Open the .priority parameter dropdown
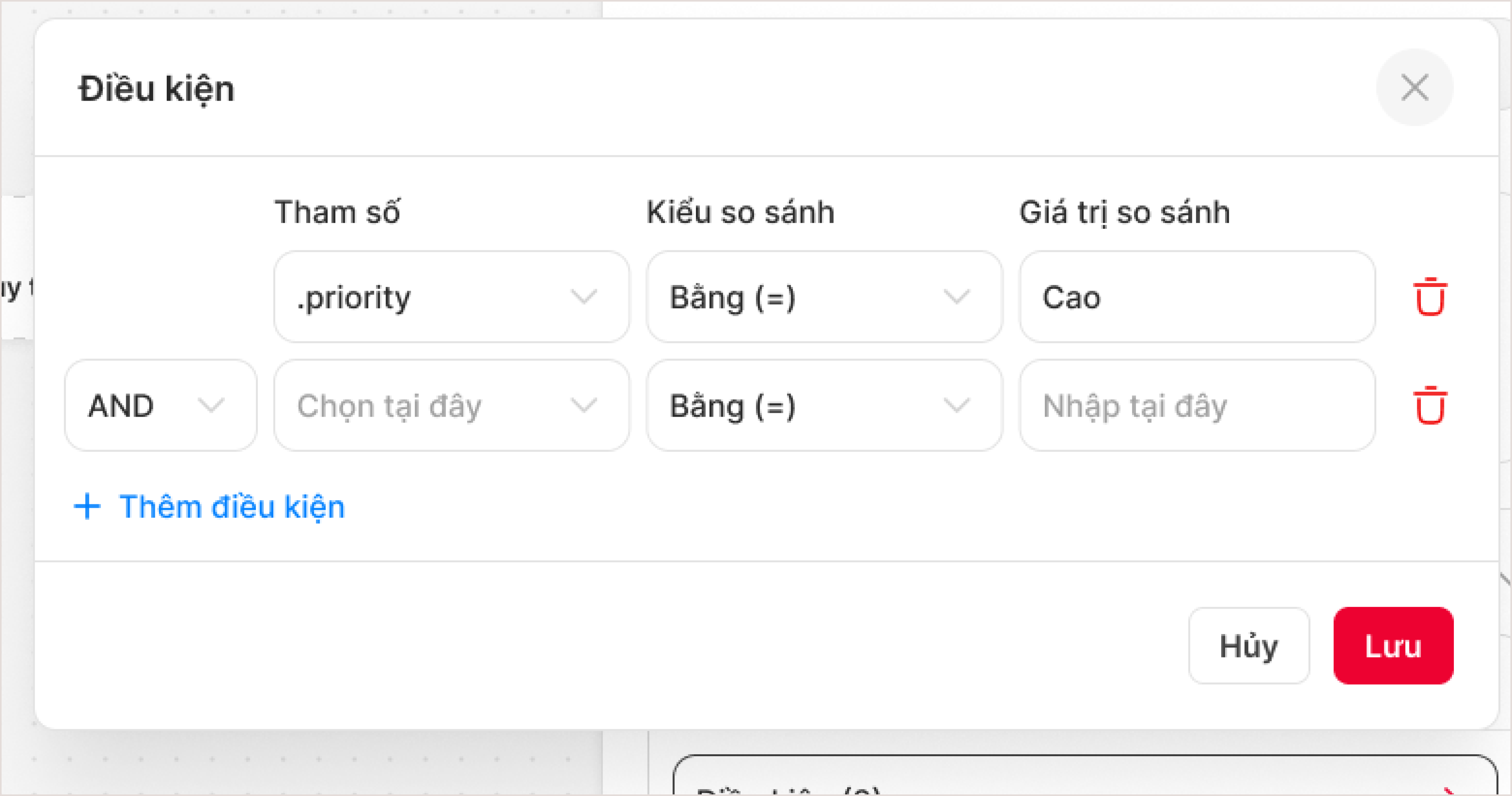 (451, 297)
